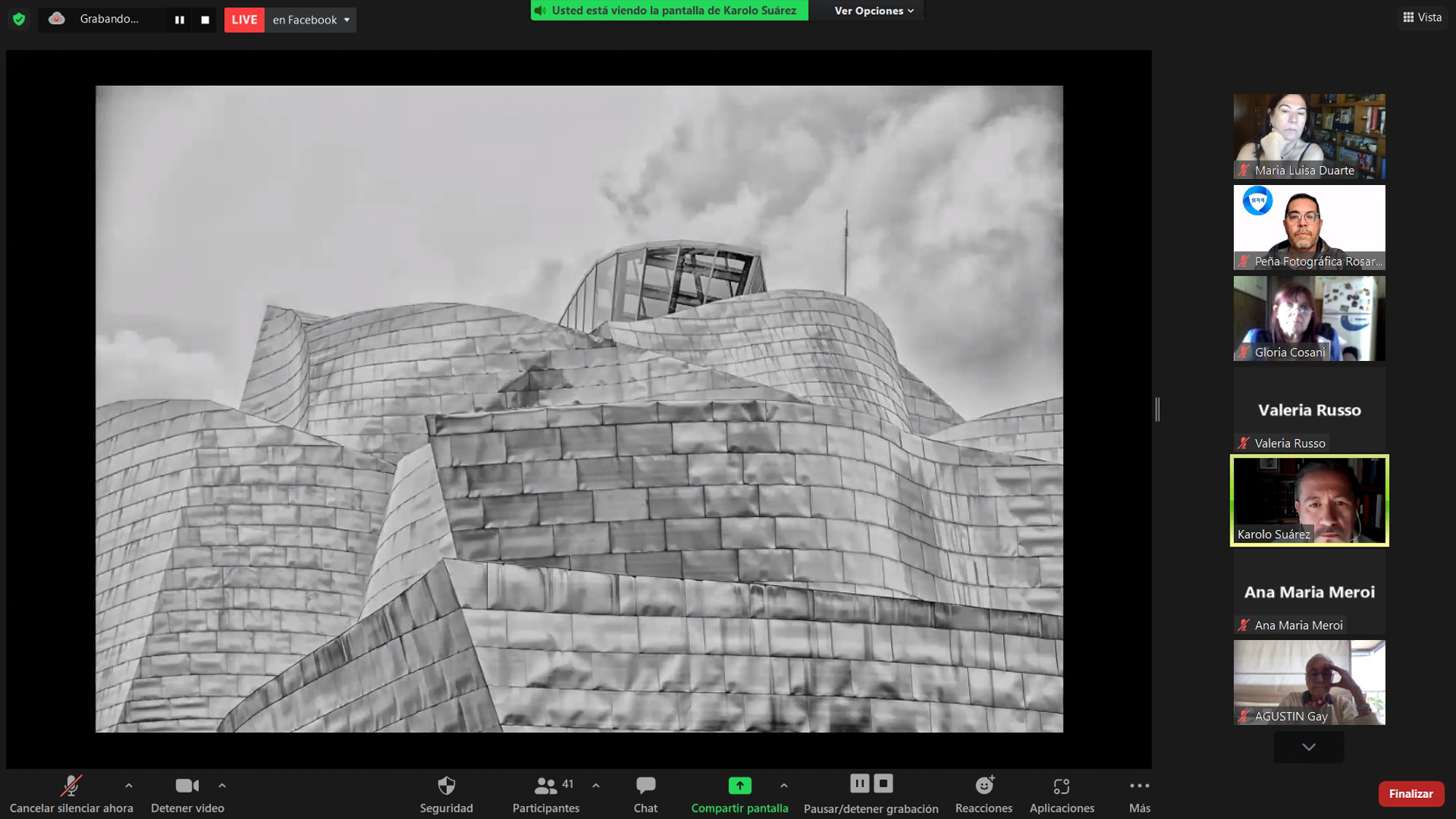Open the LIVE en Facebook dropdown
The height and width of the screenshot is (819, 1456).
coord(347,20)
